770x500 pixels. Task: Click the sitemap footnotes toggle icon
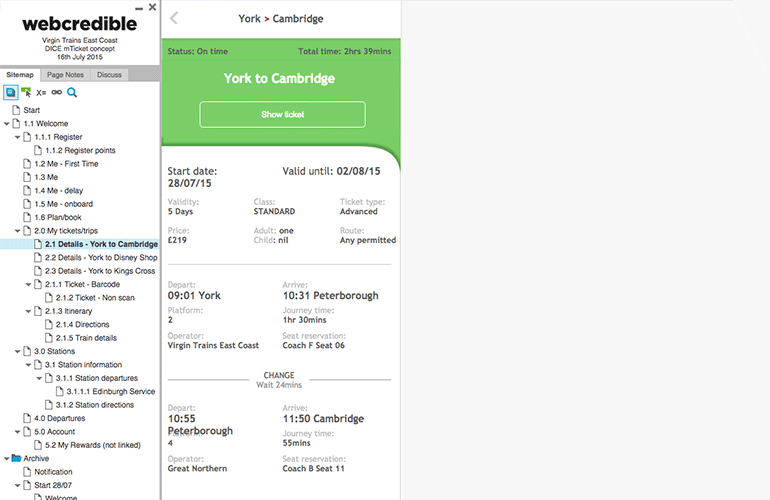[x=10, y=92]
